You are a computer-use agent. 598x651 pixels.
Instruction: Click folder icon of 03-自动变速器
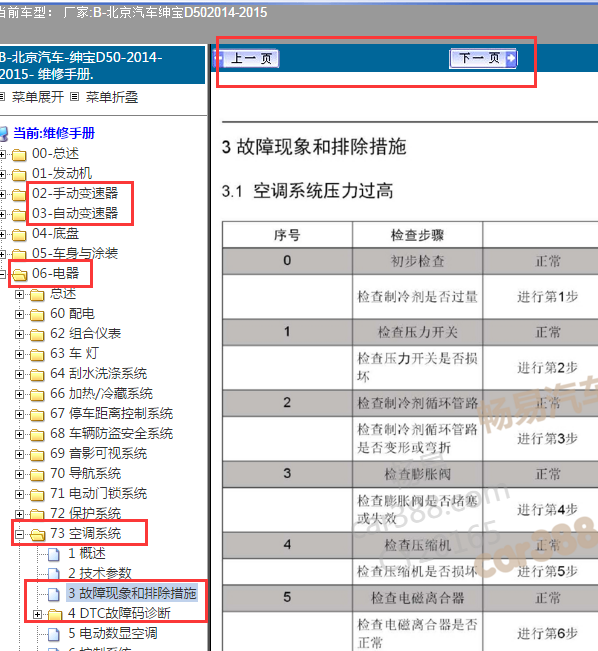pos(19,215)
